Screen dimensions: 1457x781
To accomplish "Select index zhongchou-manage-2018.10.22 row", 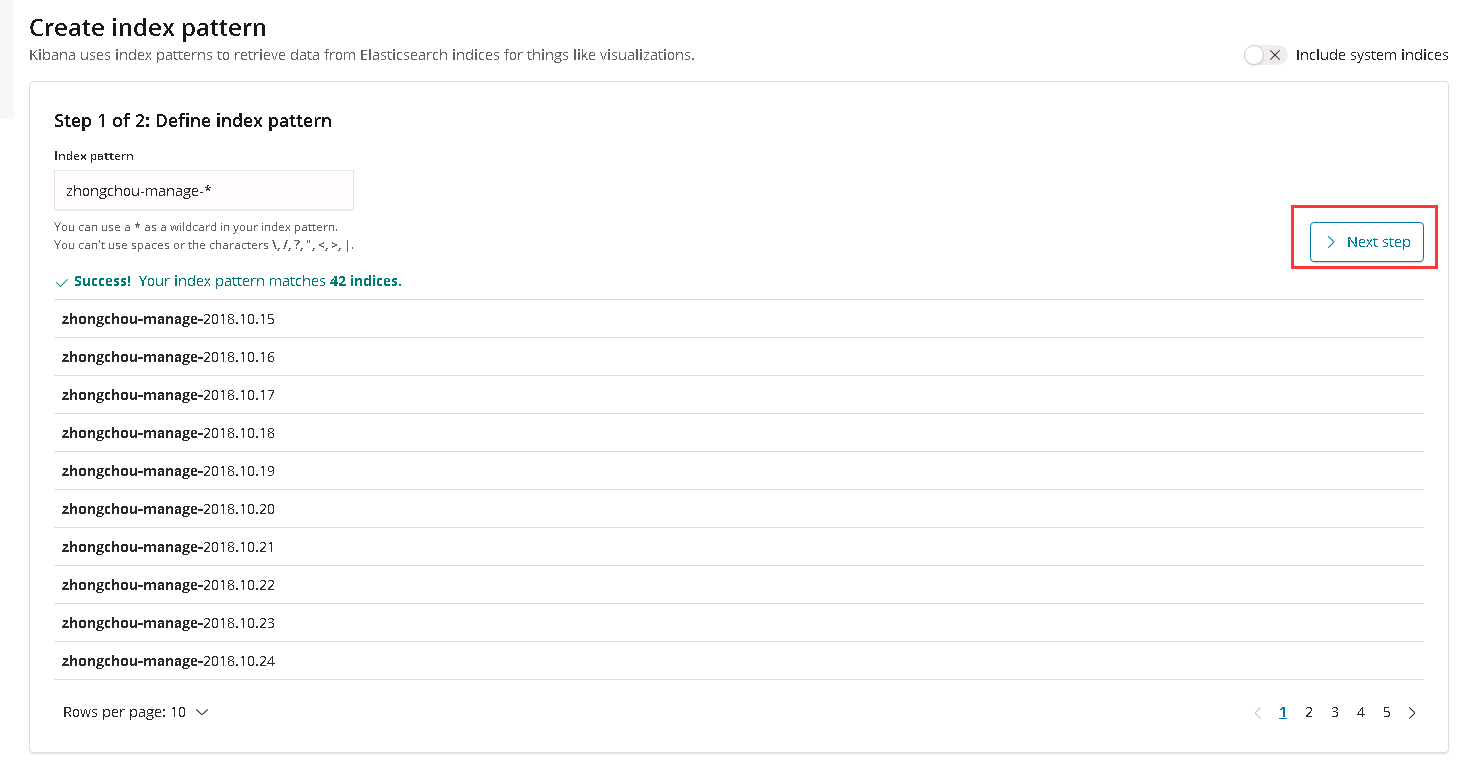I will click(739, 585).
